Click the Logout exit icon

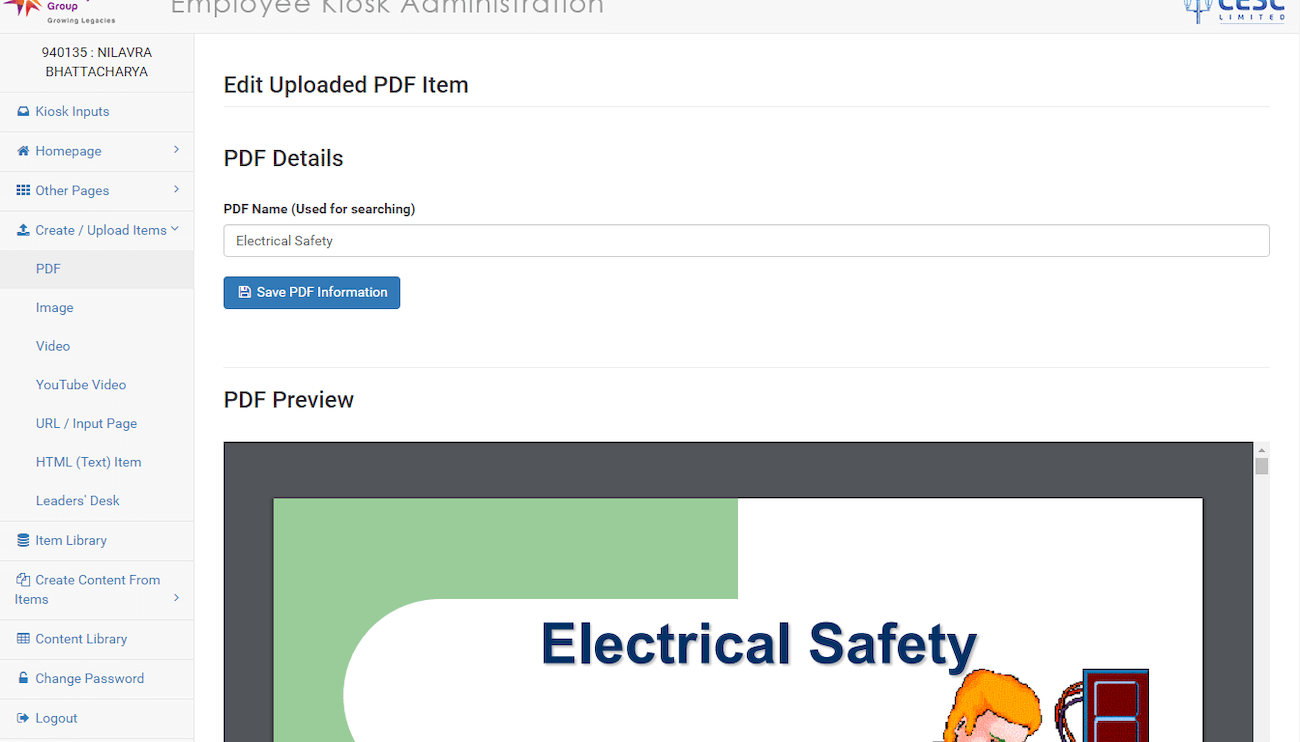[23, 718]
